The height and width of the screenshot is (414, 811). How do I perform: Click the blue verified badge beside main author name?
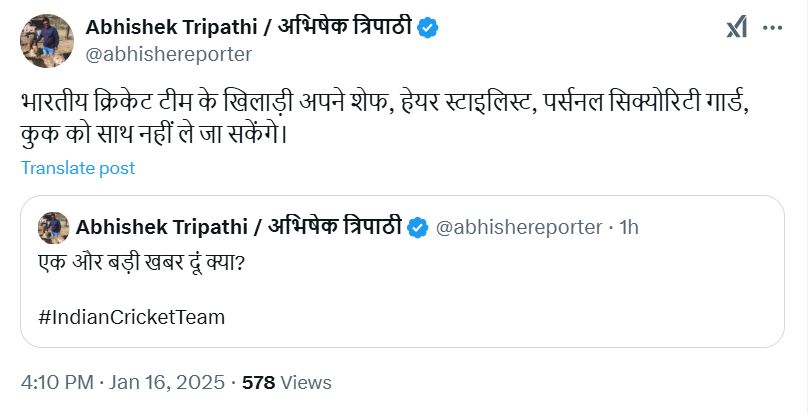click(428, 28)
